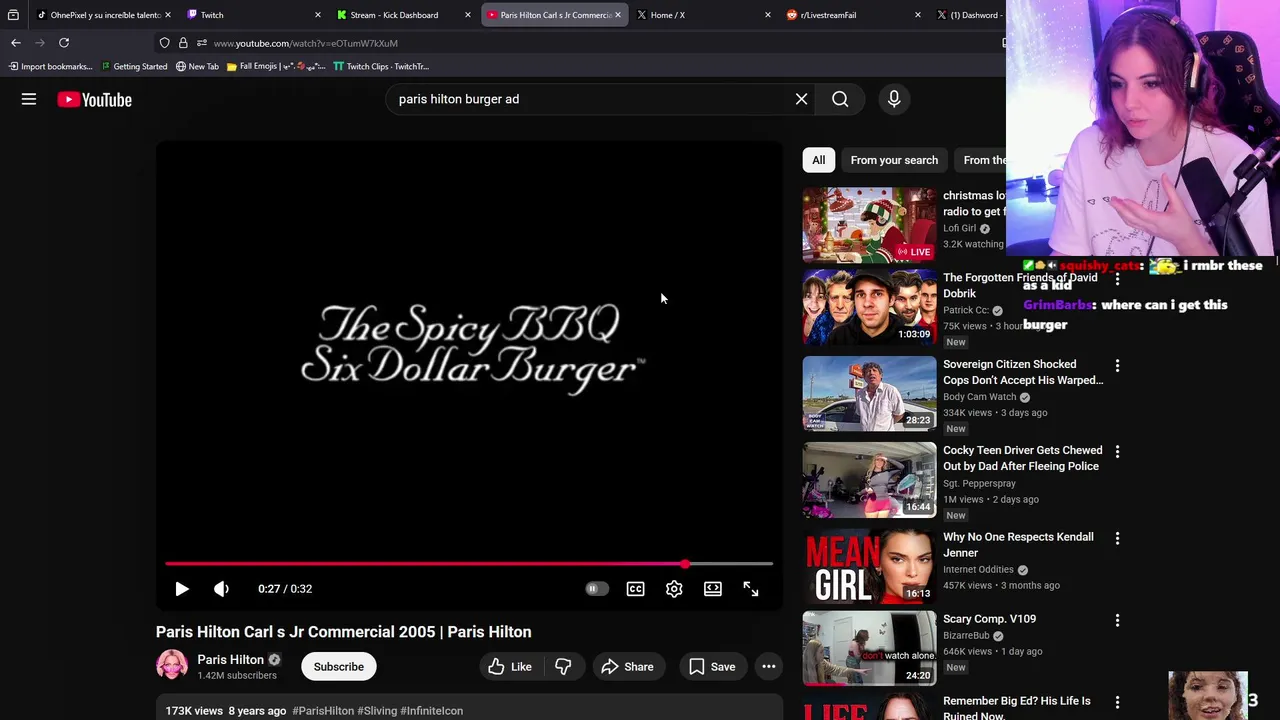This screenshot has width=1280, height=720.
Task: Seek on the red video progress bar
Action: pyautogui.click(x=469, y=564)
